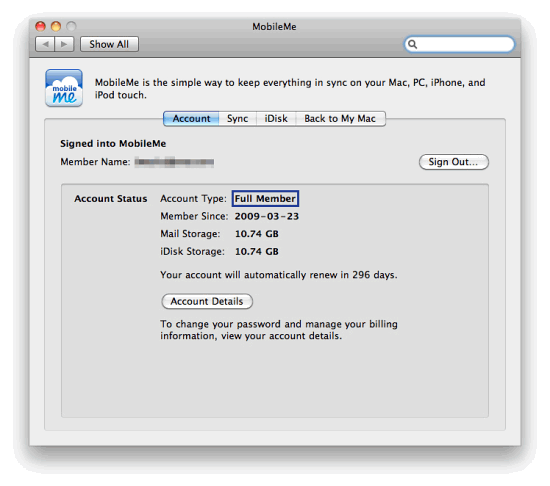Click the Mail Storage value 10.74 GB
The width and height of the screenshot is (550, 486).
pos(257,234)
